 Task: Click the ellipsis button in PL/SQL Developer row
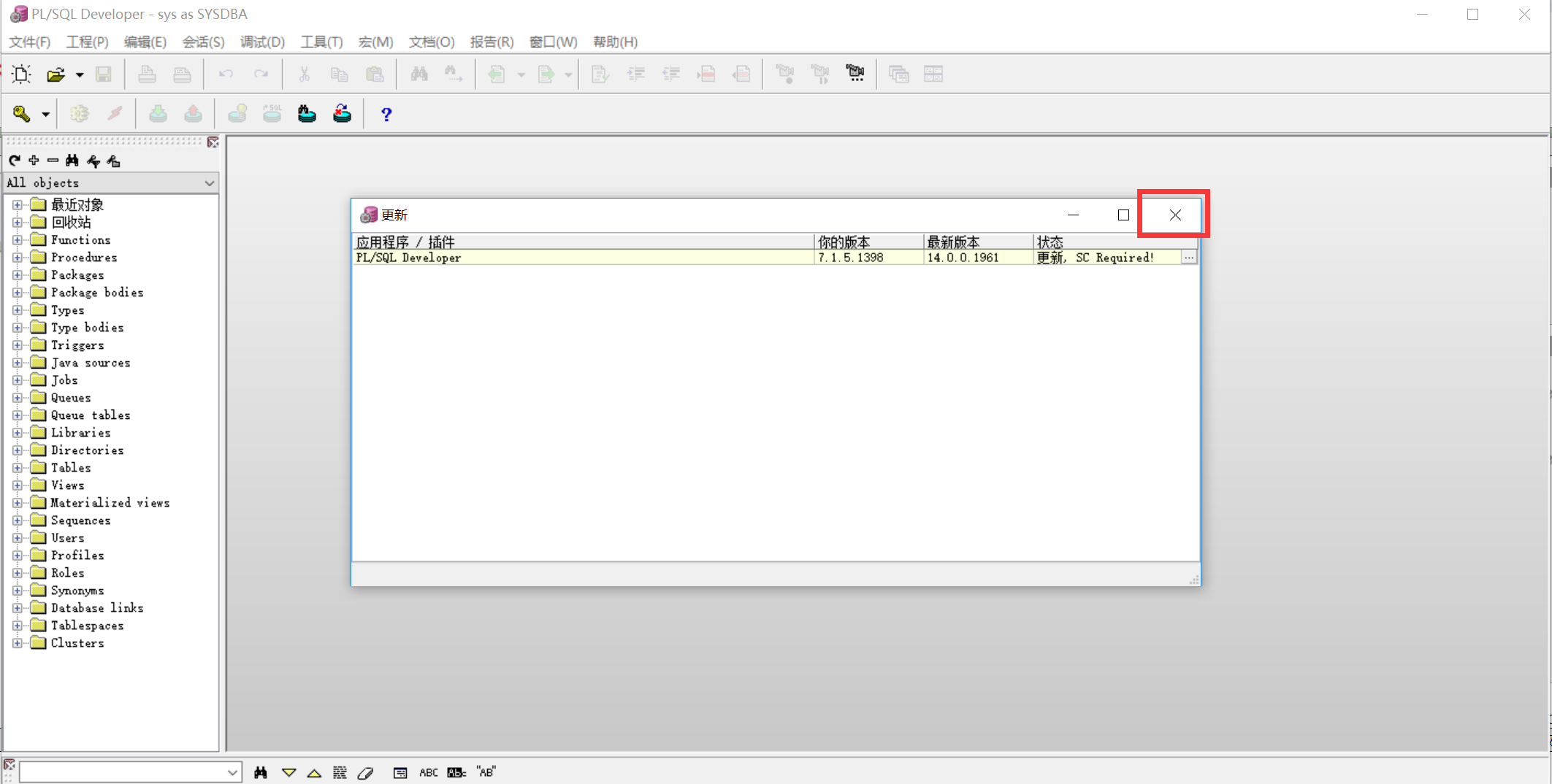pyautogui.click(x=1189, y=258)
